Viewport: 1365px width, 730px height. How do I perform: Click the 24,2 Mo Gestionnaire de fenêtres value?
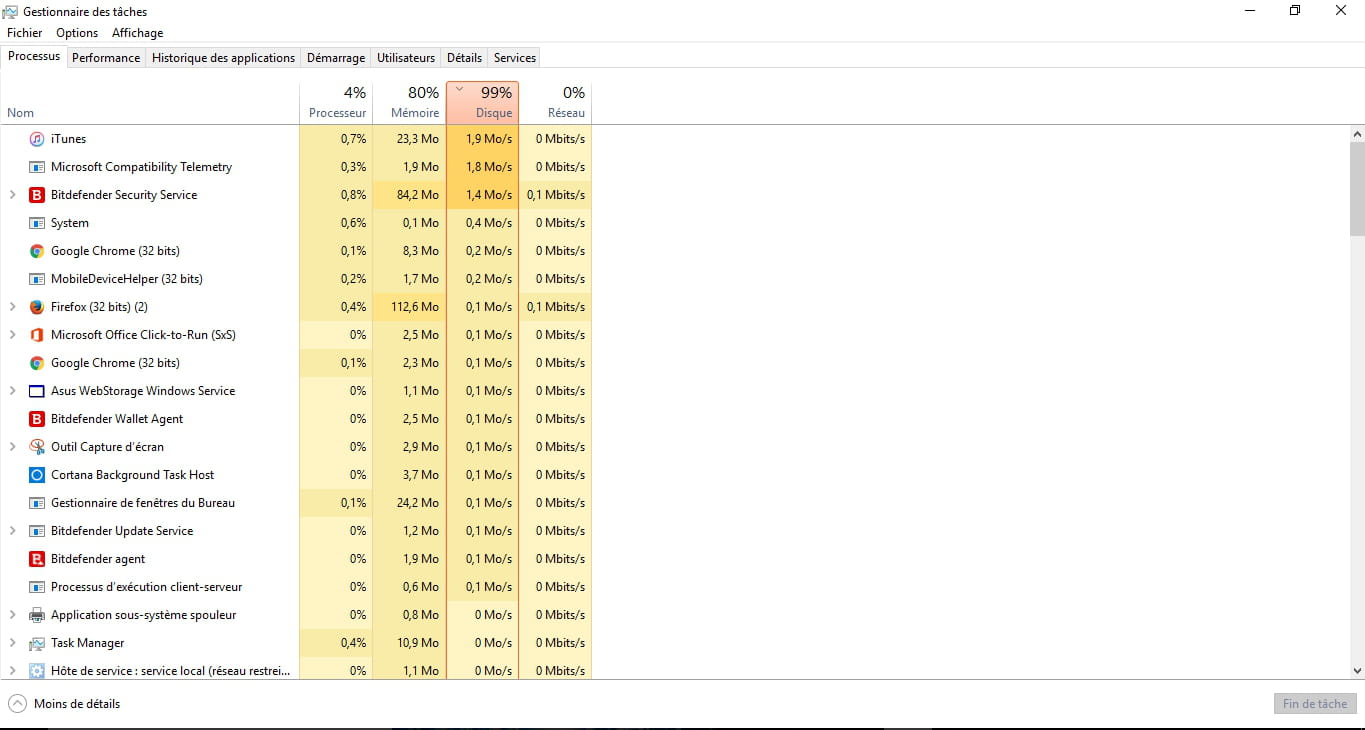(418, 503)
